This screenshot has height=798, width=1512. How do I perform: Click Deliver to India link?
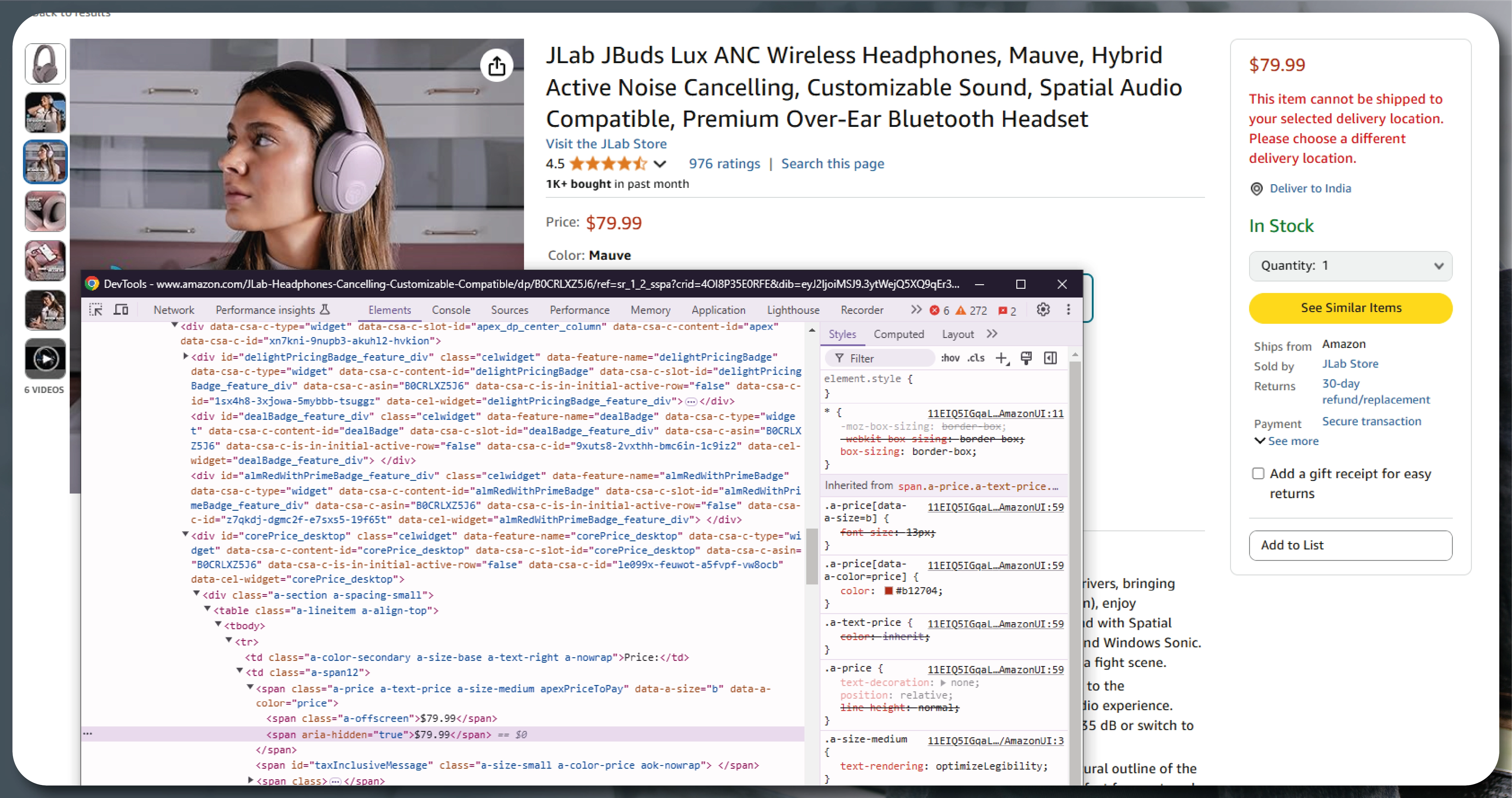[x=1310, y=188]
